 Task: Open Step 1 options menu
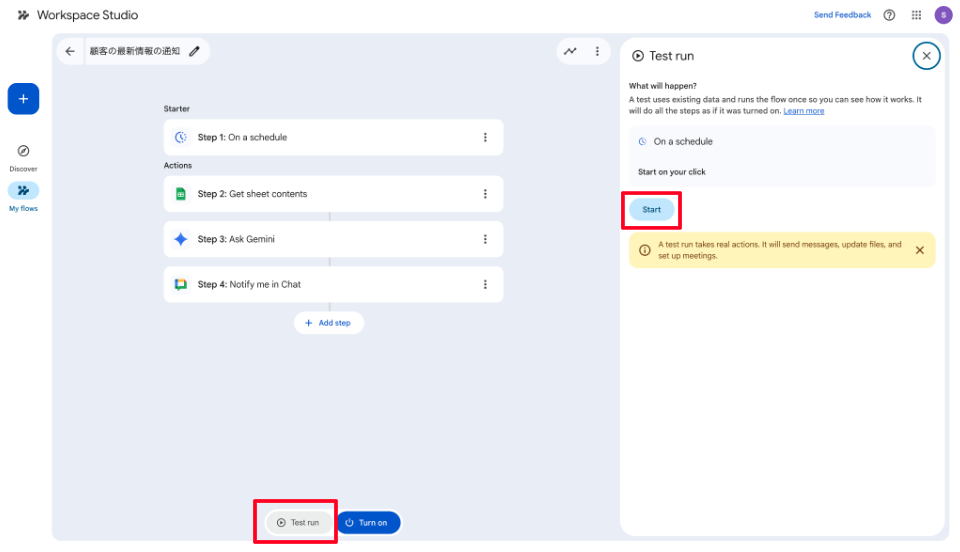485,138
